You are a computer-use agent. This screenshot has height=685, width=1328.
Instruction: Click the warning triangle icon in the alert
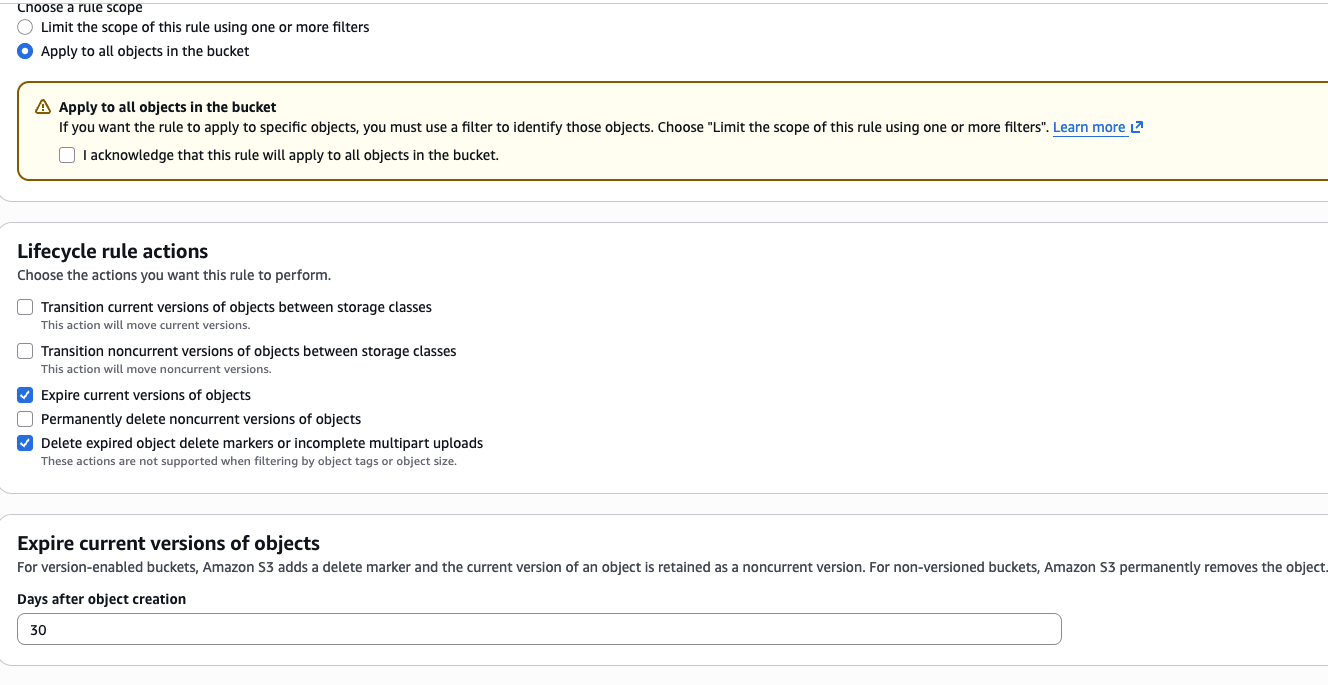click(x=43, y=107)
